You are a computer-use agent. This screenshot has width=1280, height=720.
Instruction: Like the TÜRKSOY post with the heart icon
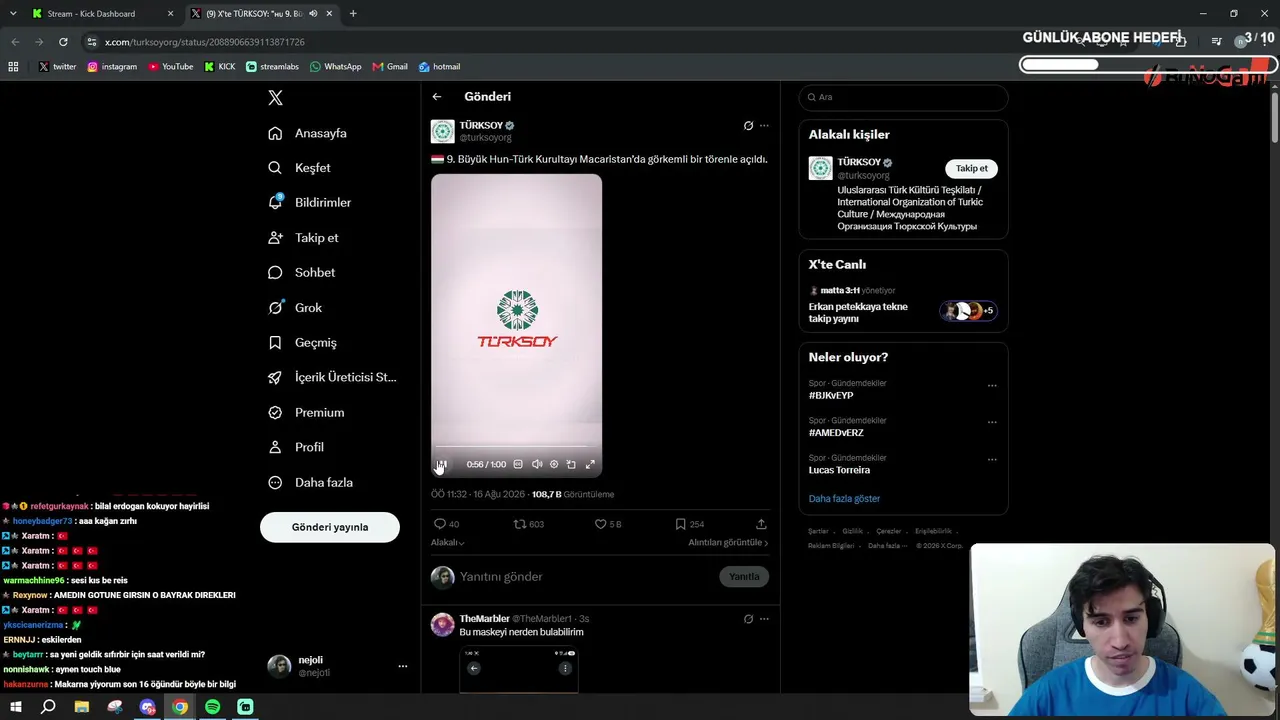click(x=601, y=524)
